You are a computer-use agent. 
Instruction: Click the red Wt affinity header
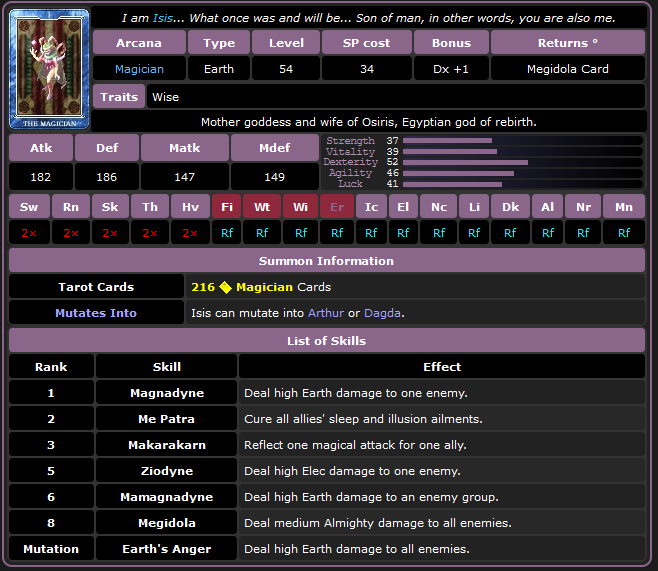[x=262, y=206]
